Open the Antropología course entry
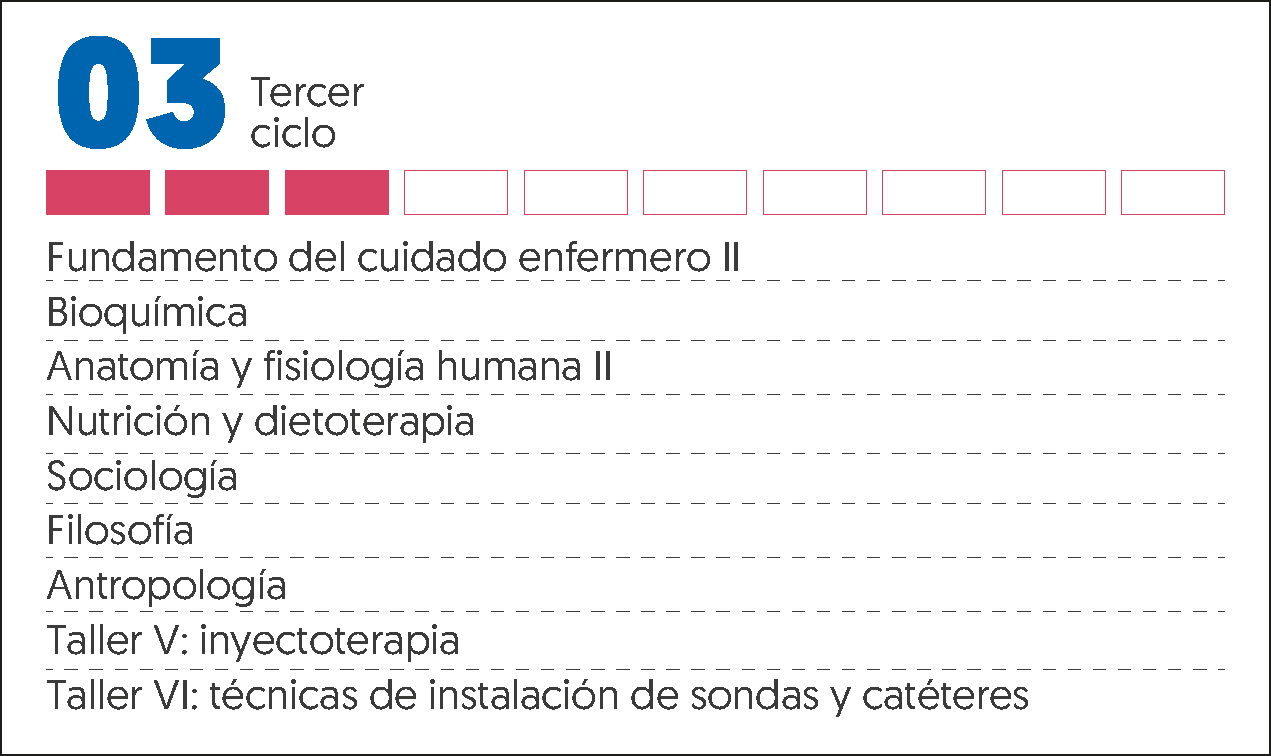 [166, 585]
